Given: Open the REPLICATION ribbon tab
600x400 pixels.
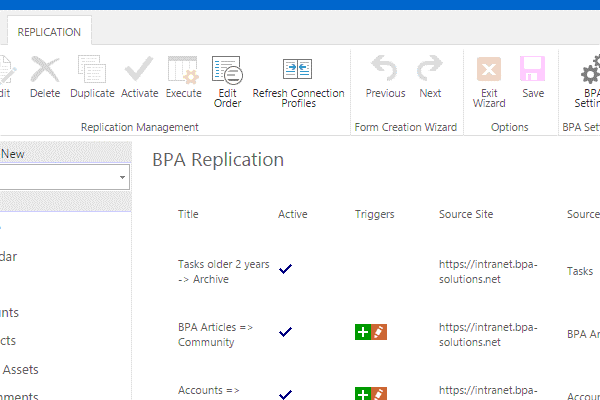Looking at the screenshot, I should [x=49, y=32].
